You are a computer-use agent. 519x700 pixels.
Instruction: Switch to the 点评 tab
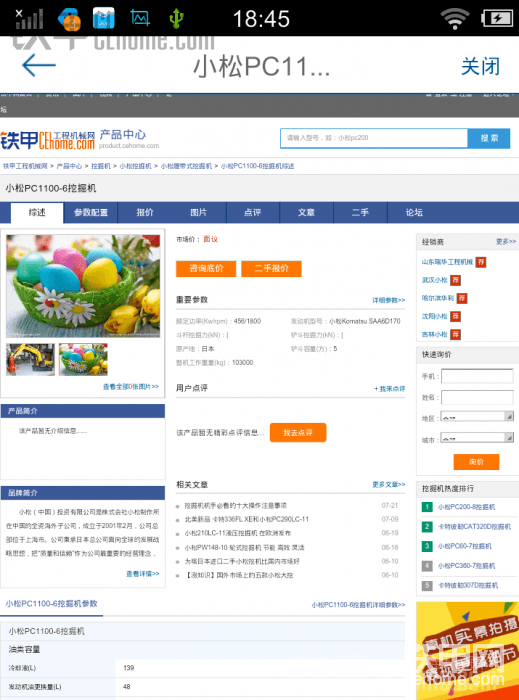pyautogui.click(x=253, y=212)
